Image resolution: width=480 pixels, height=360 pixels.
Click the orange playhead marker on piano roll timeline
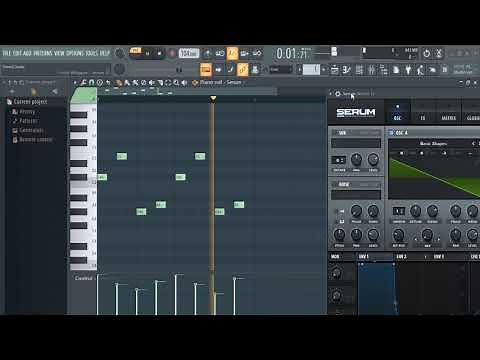pyautogui.click(x=213, y=98)
